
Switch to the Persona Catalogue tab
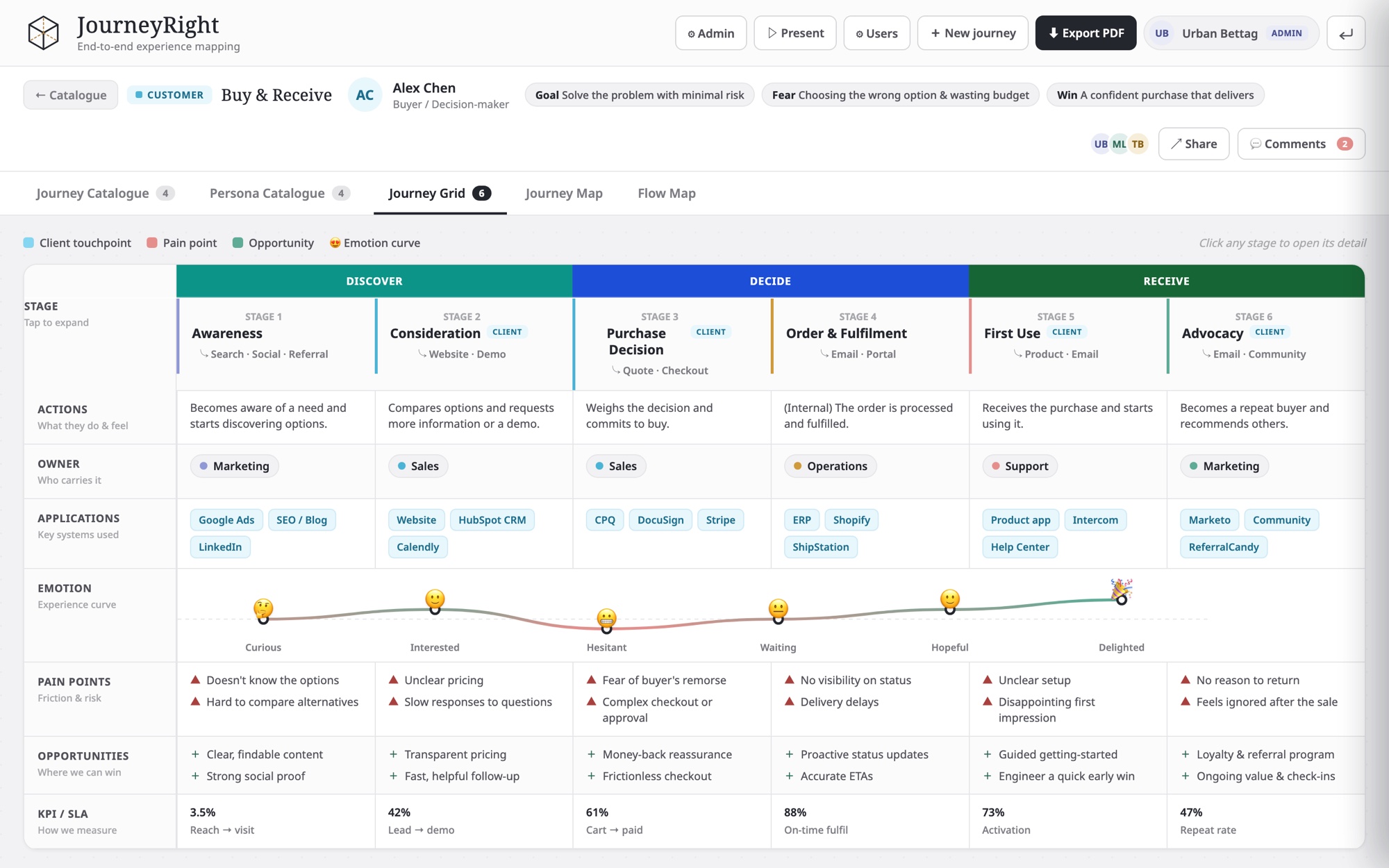pos(279,193)
